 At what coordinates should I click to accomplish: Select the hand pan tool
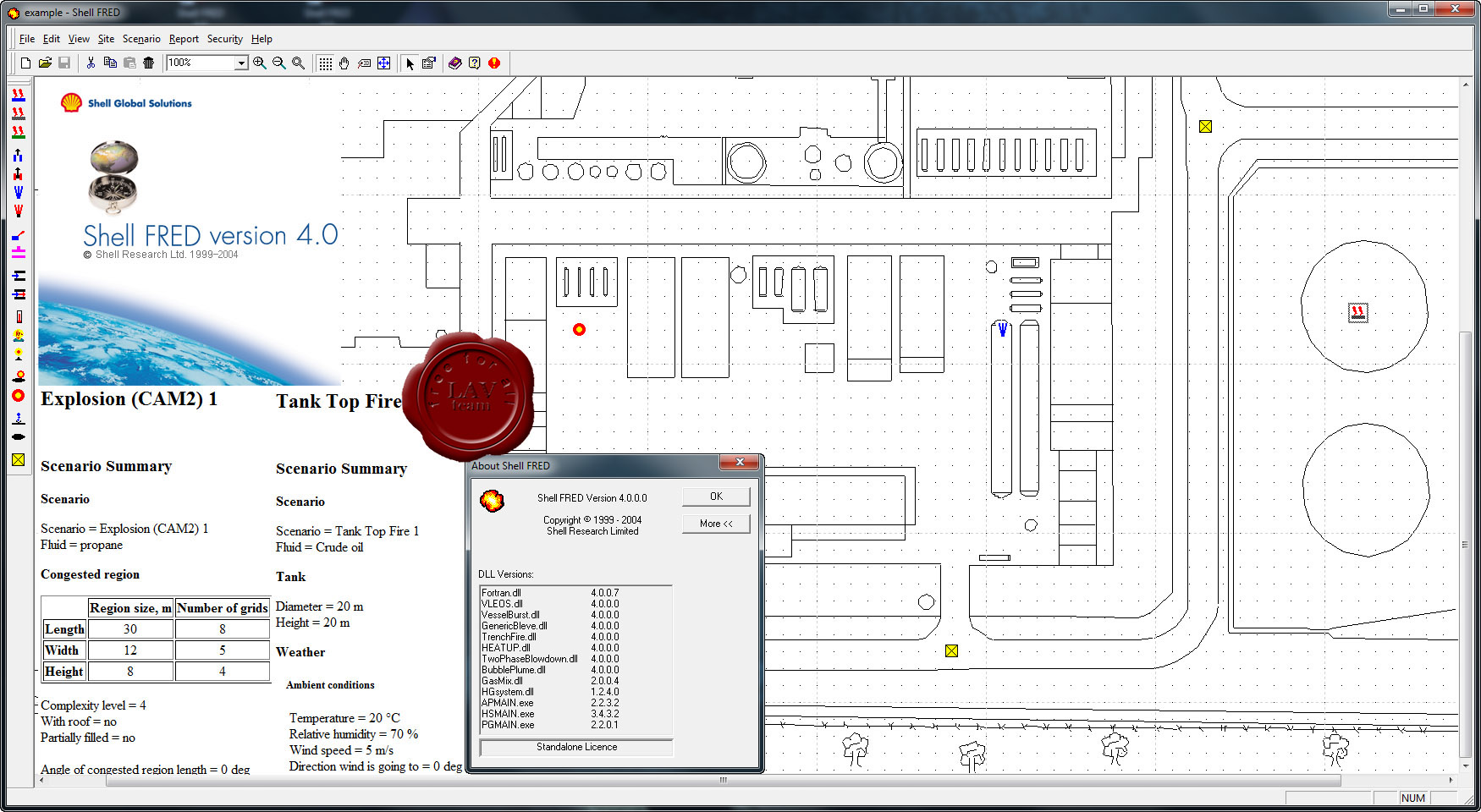point(344,63)
